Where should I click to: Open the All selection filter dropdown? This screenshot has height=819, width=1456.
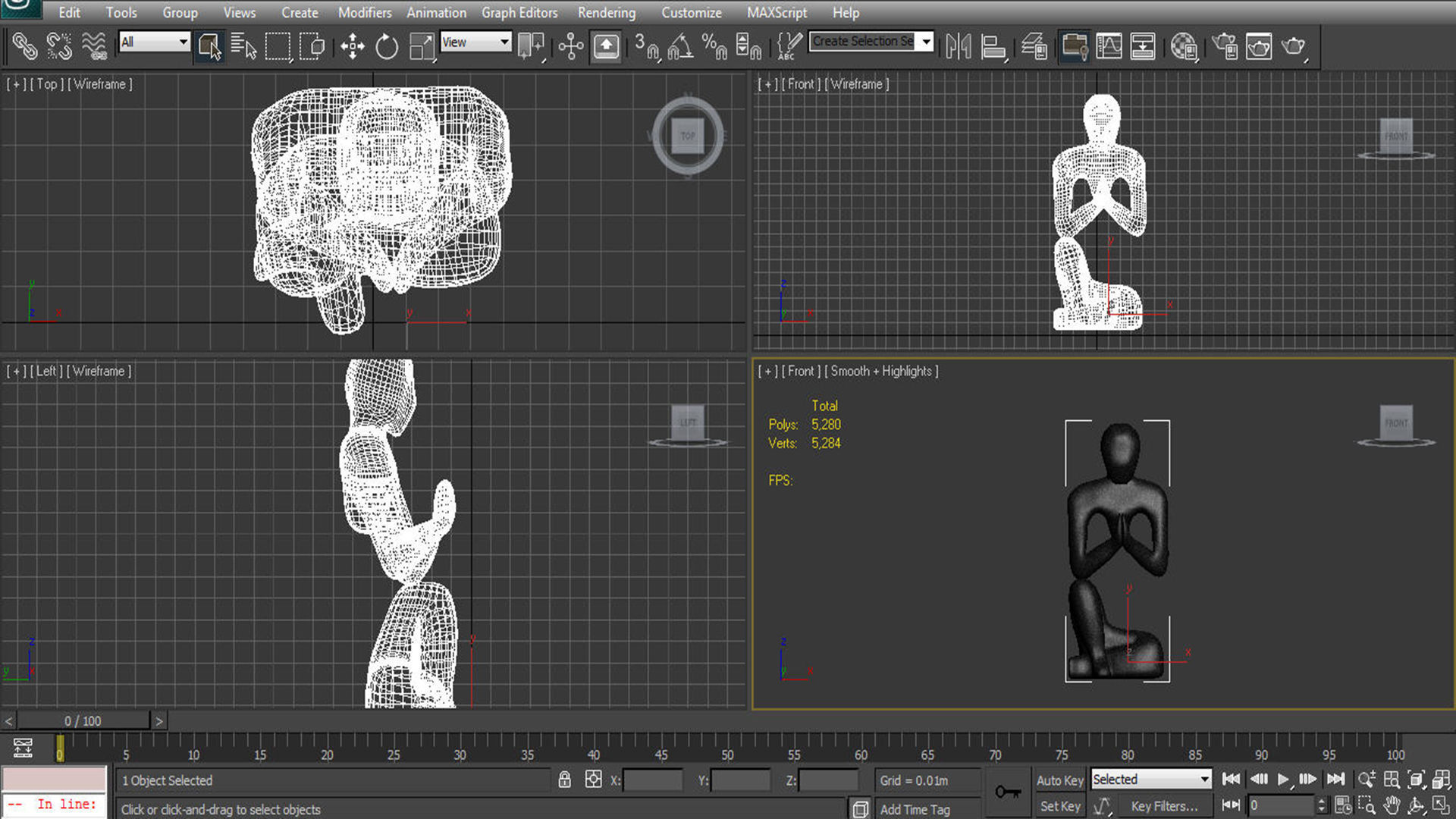154,42
